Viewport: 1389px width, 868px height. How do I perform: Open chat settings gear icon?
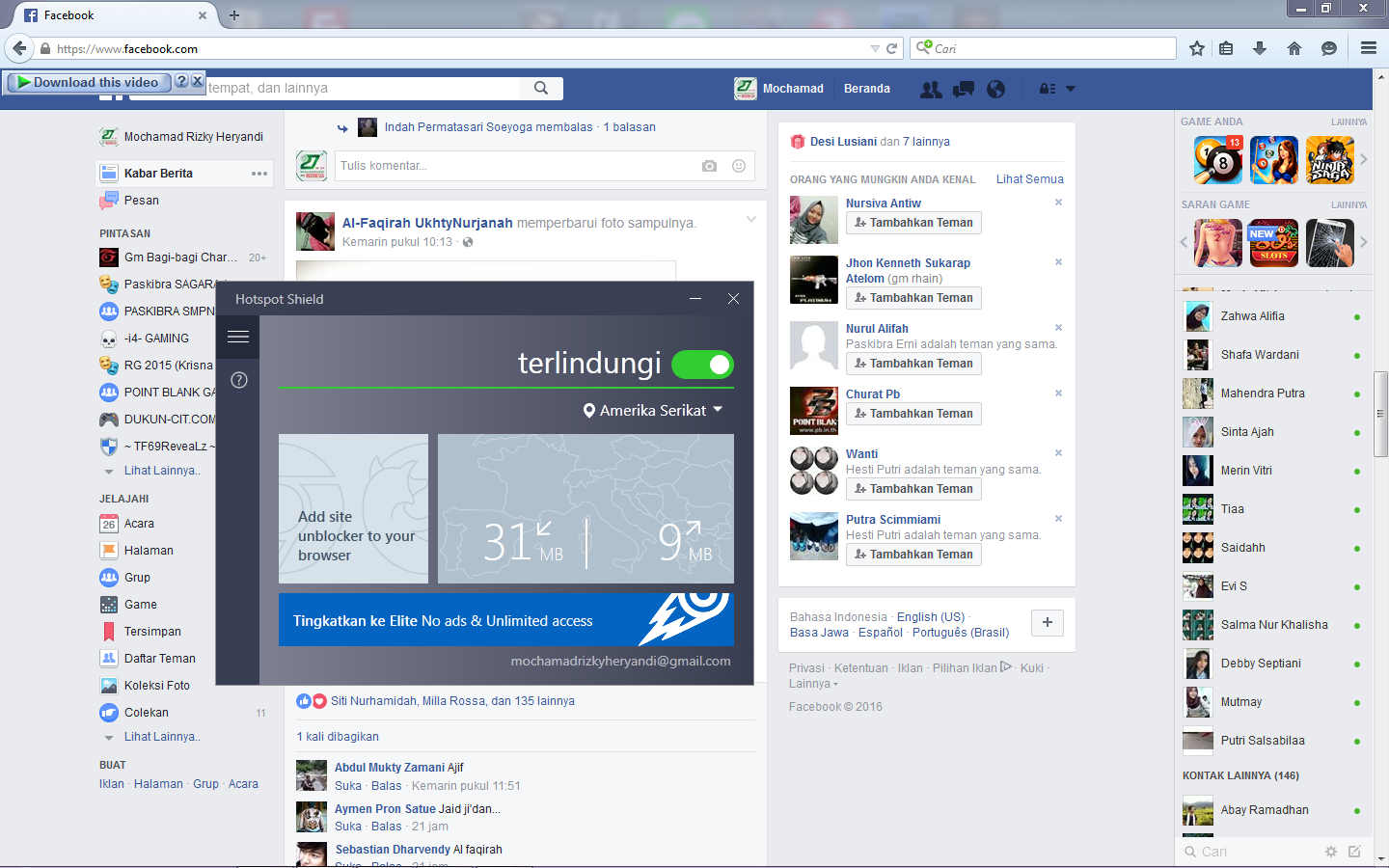pos(1331,852)
